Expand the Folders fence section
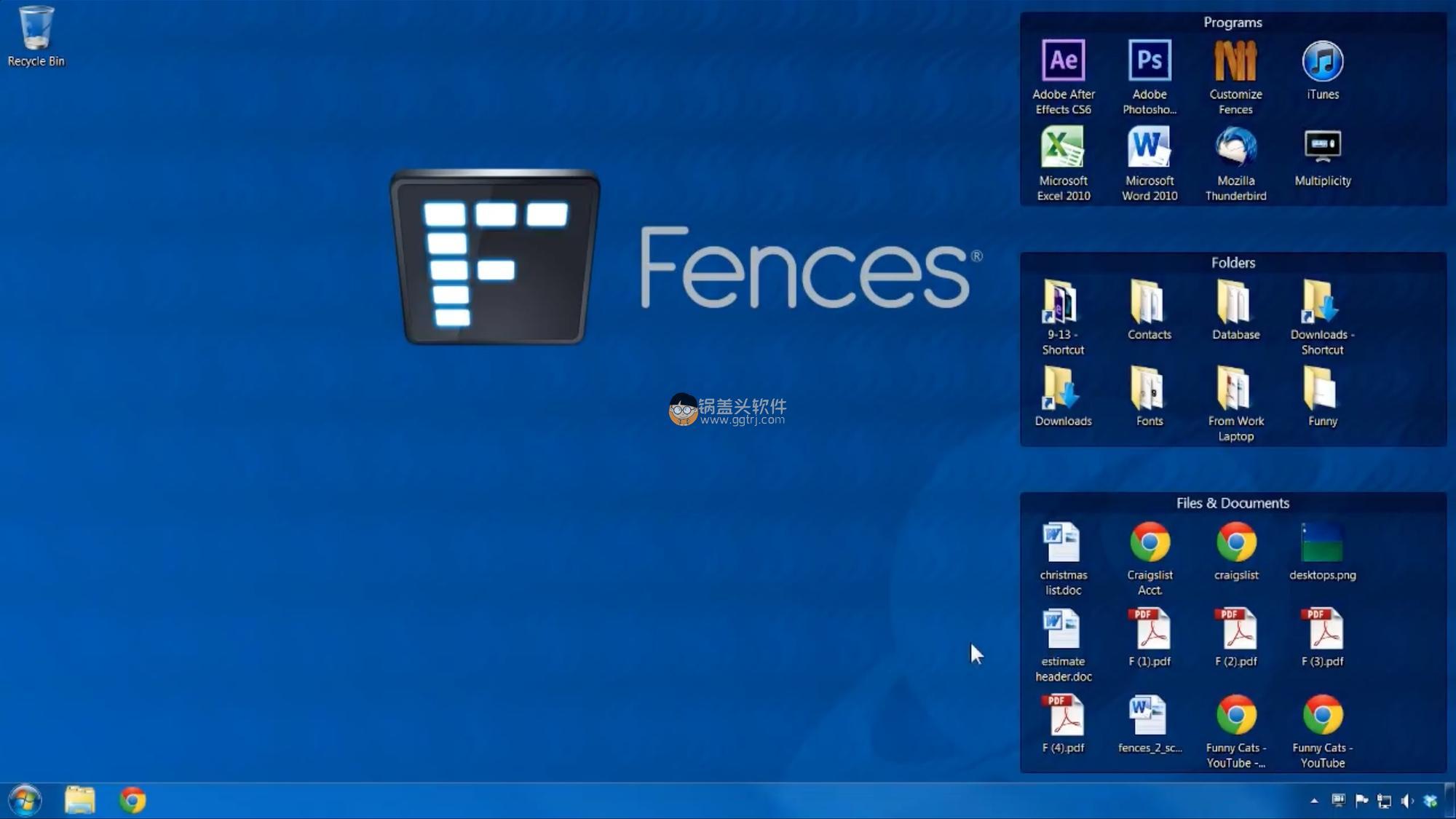Viewport: 1456px width, 819px height. coord(1233,262)
